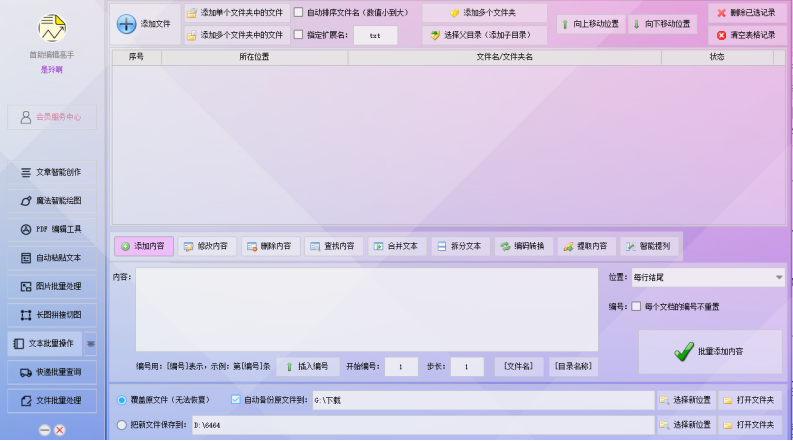793x441 pixels.
Task: Switch to the 编码转换 tab
Action: point(524,246)
